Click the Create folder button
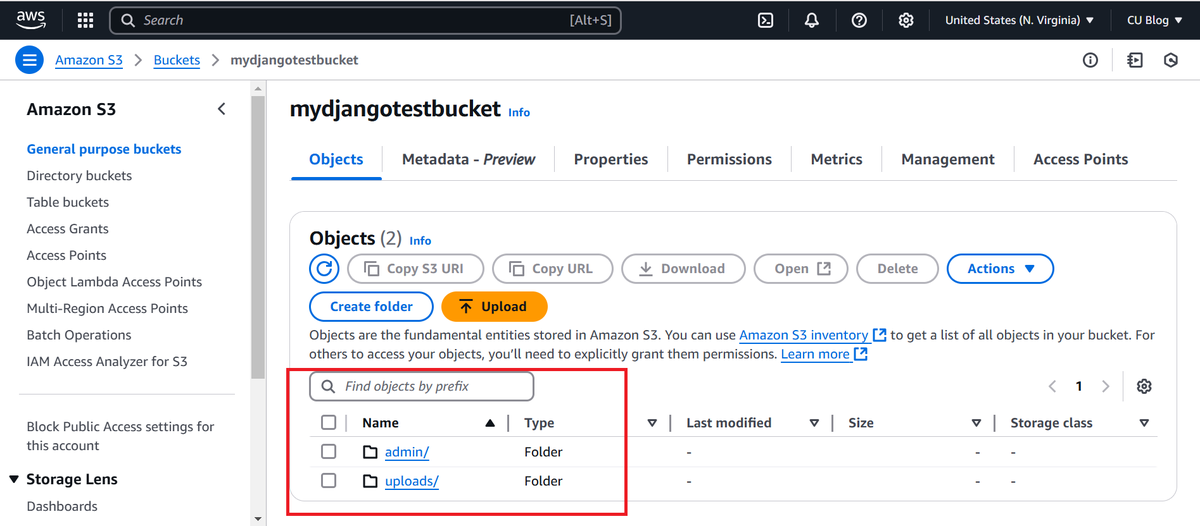Viewport: 1200px width, 526px height. coord(371,307)
